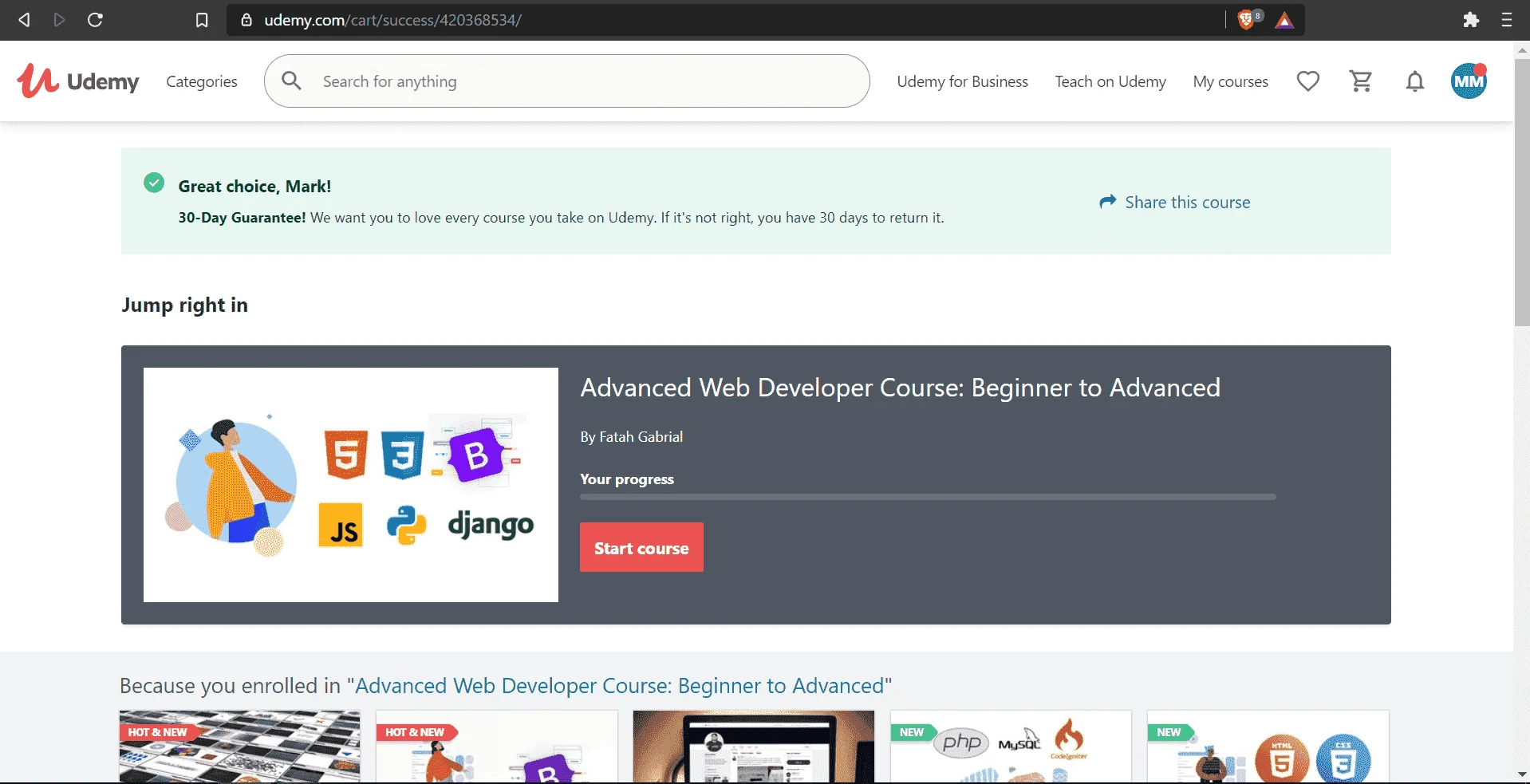Click the course thumbnail image

click(351, 485)
